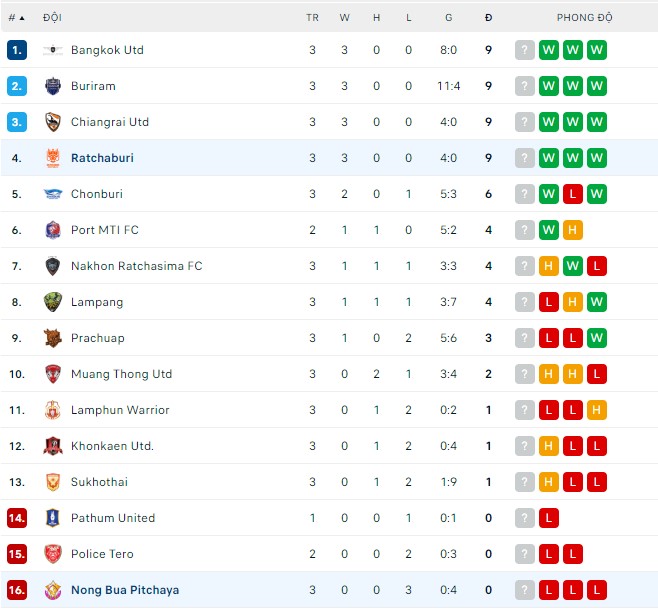Click the Chonburi shark logo
Screen dimensions: 658x610
point(53,194)
